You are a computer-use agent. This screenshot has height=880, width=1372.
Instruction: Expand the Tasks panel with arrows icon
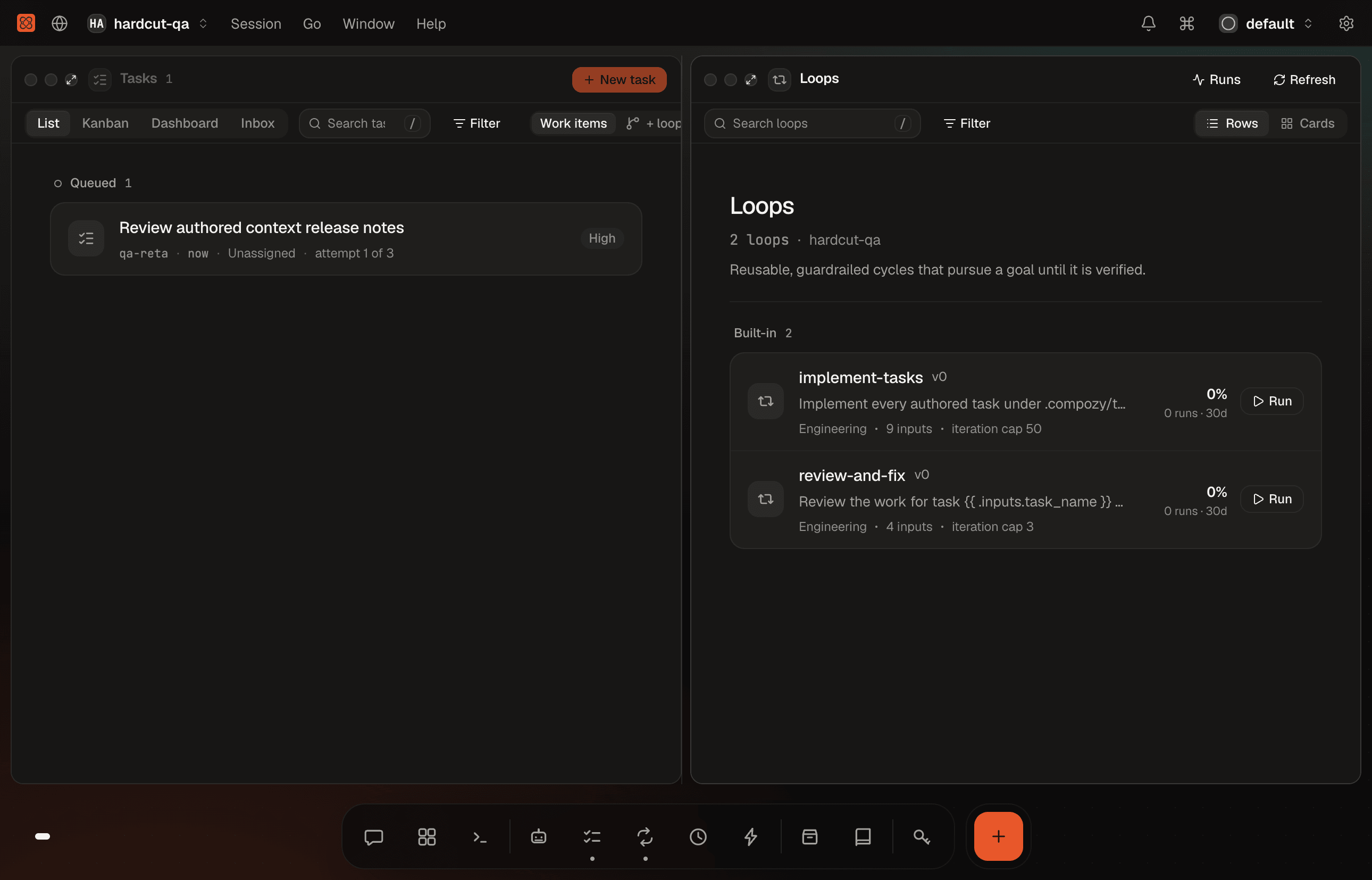click(x=71, y=79)
